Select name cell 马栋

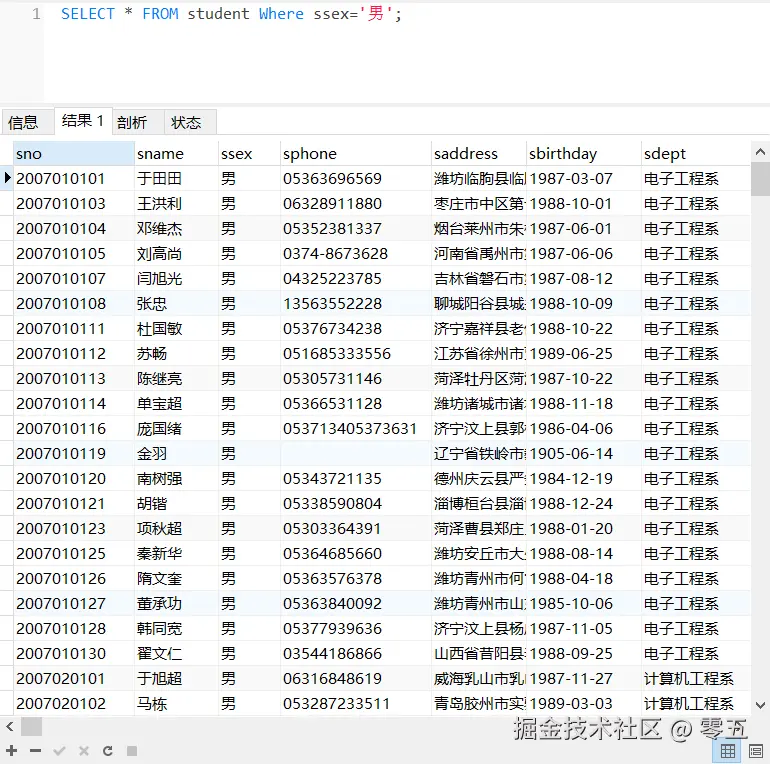[x=176, y=704]
